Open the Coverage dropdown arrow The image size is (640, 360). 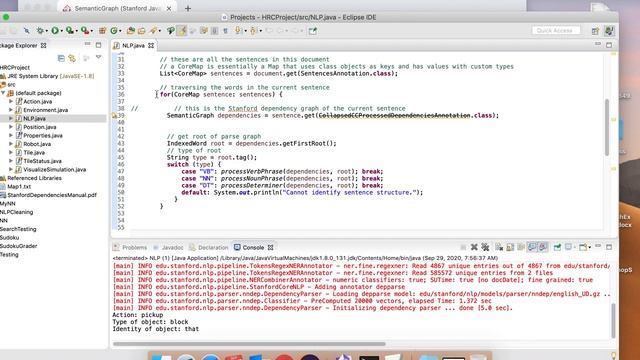76,31
